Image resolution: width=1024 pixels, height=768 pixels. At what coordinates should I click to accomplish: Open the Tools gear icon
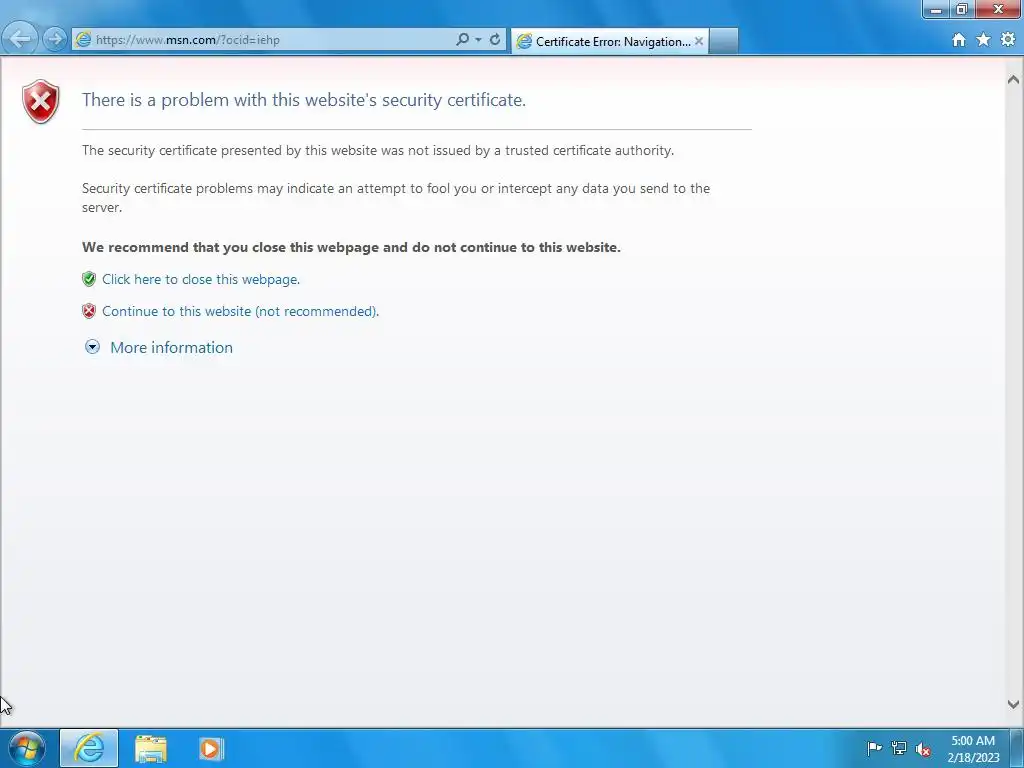pyautogui.click(x=1008, y=40)
